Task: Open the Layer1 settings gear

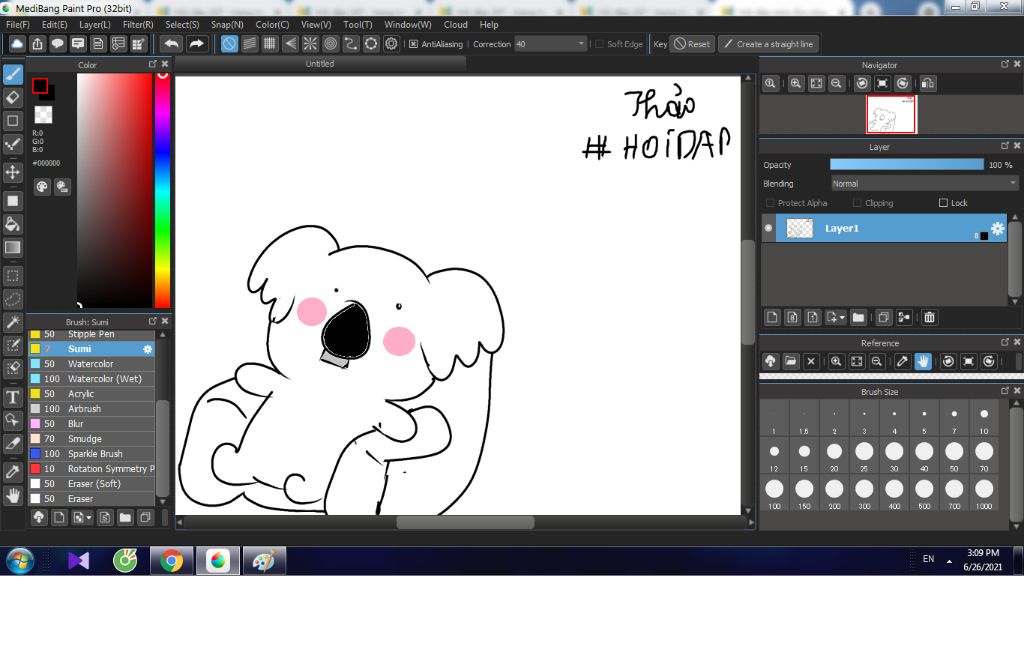Action: point(997,228)
